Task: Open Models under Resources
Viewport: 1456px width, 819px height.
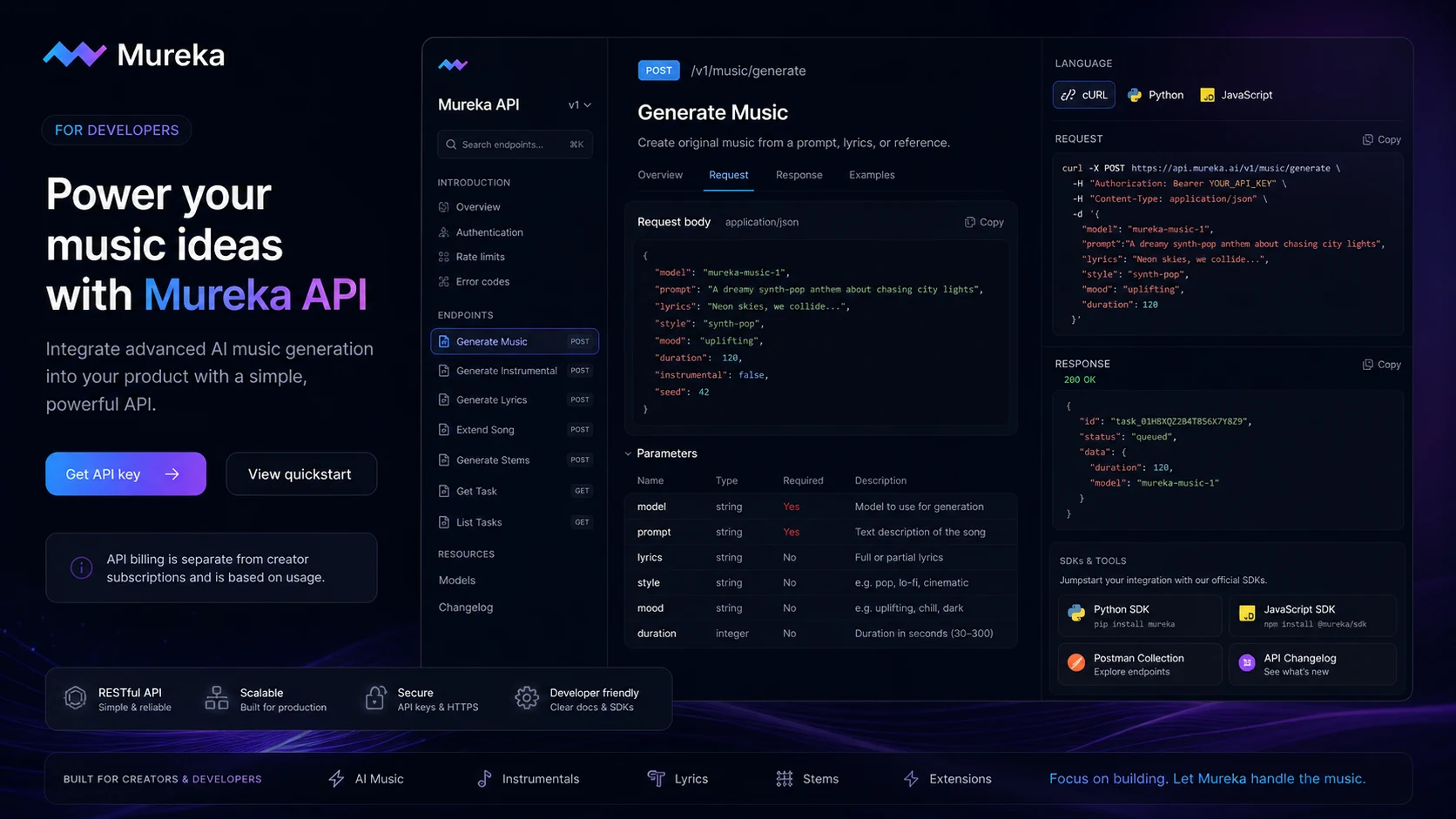Action: click(457, 581)
